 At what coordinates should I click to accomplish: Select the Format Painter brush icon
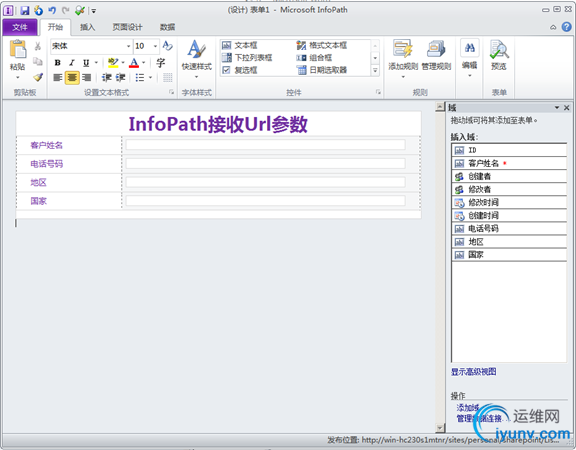(37, 77)
